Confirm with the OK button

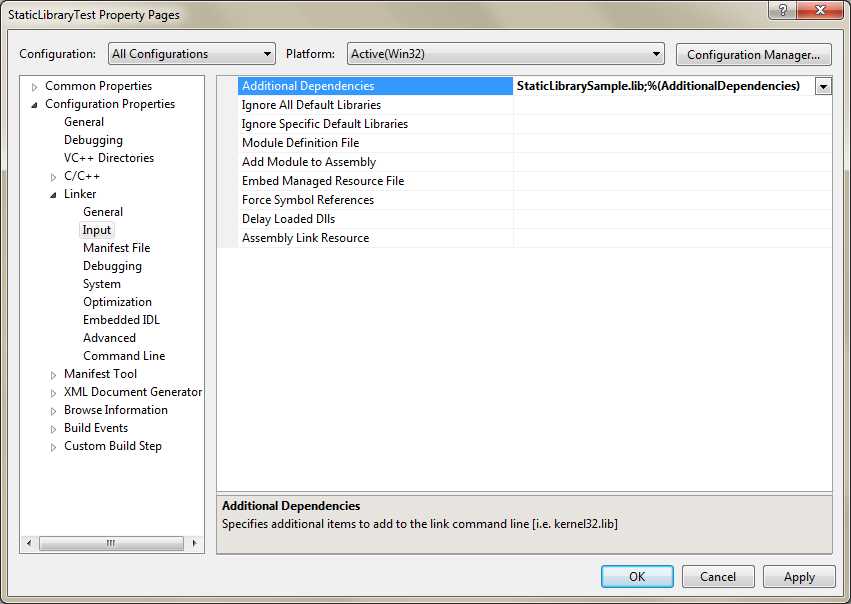[637, 577]
